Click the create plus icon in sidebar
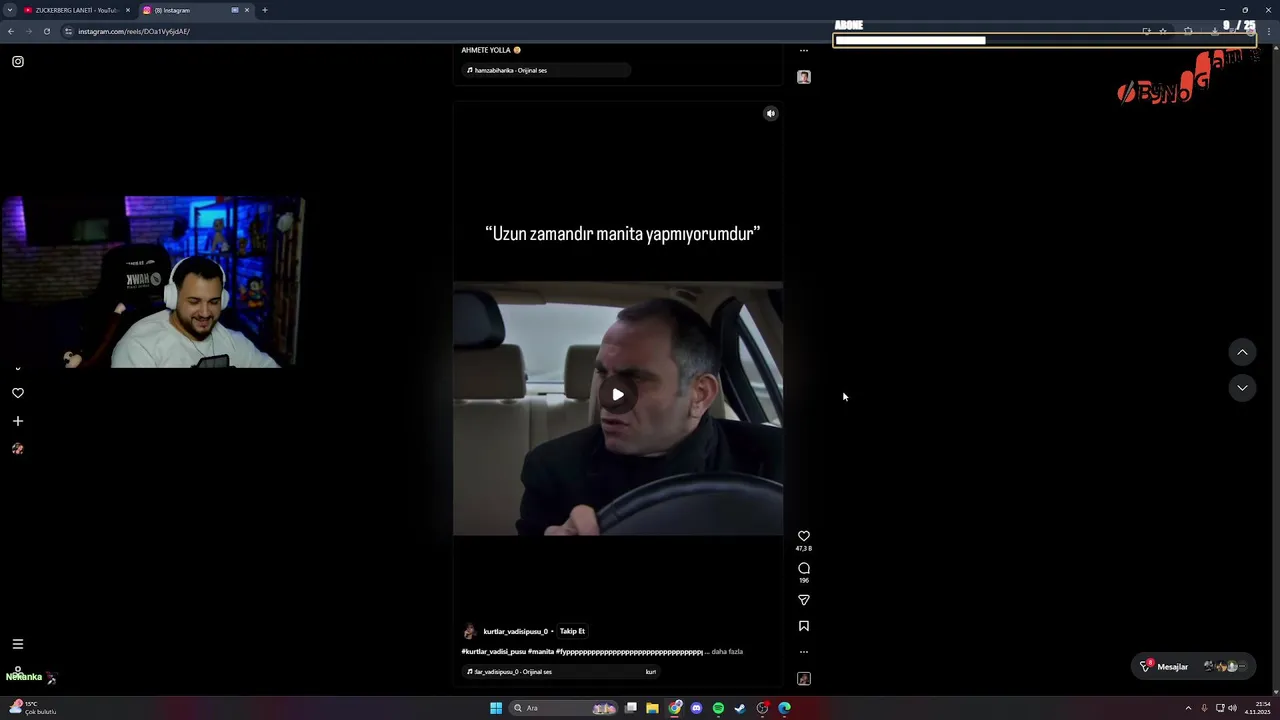1280x720 pixels. point(18,421)
